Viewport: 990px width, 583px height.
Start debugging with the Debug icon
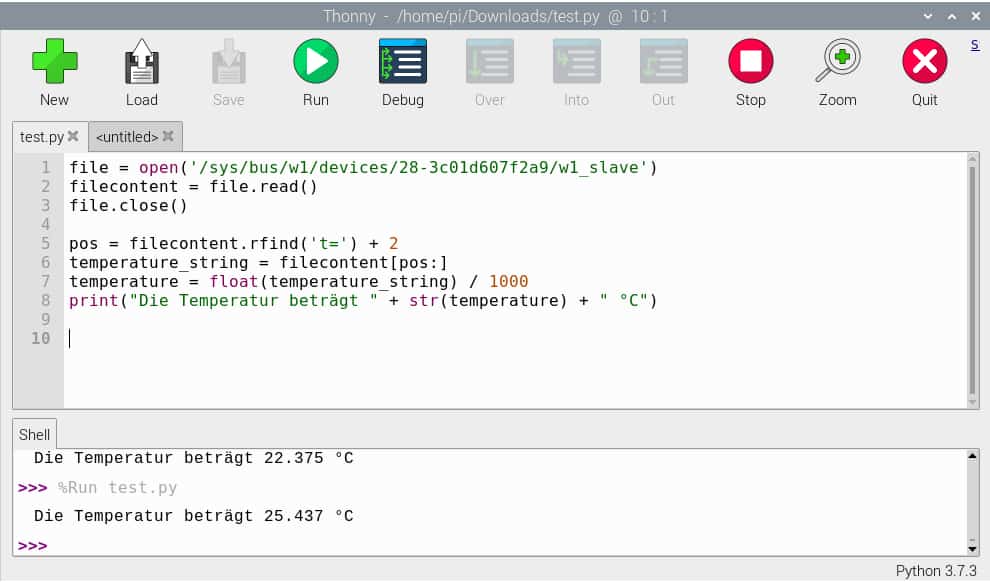coord(403,61)
